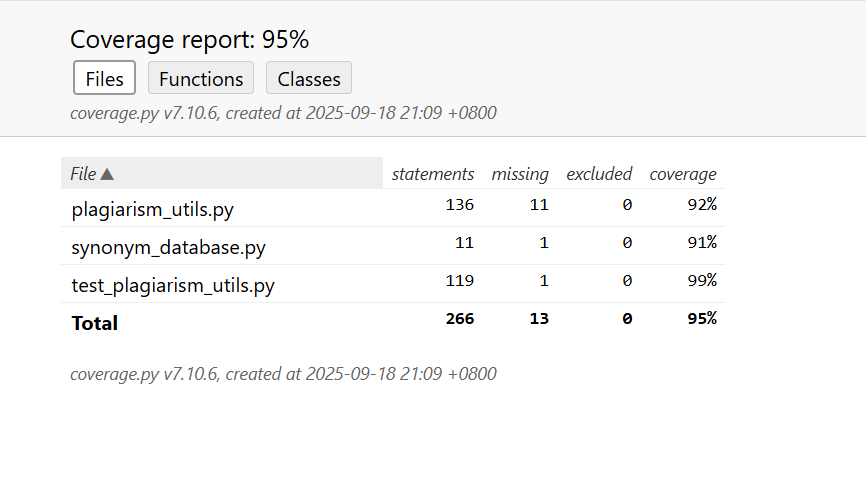Click the 92% coverage value for plagiarism_utils.py

(700, 205)
